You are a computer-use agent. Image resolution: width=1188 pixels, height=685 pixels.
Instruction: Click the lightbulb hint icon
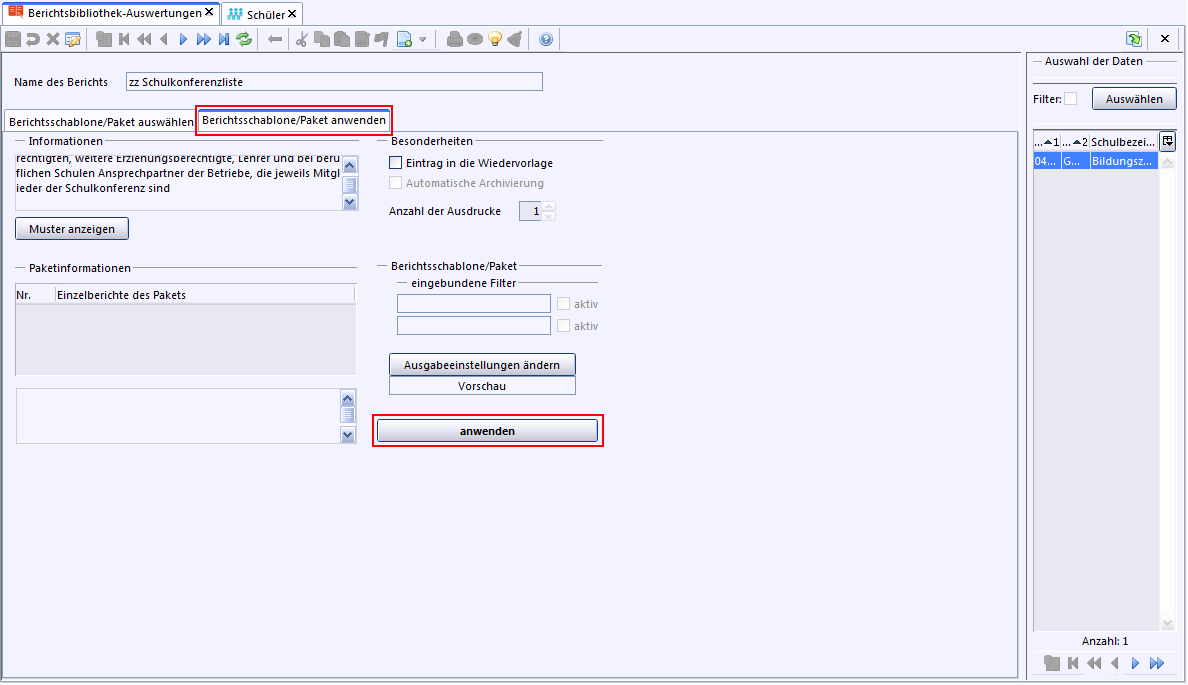494,40
